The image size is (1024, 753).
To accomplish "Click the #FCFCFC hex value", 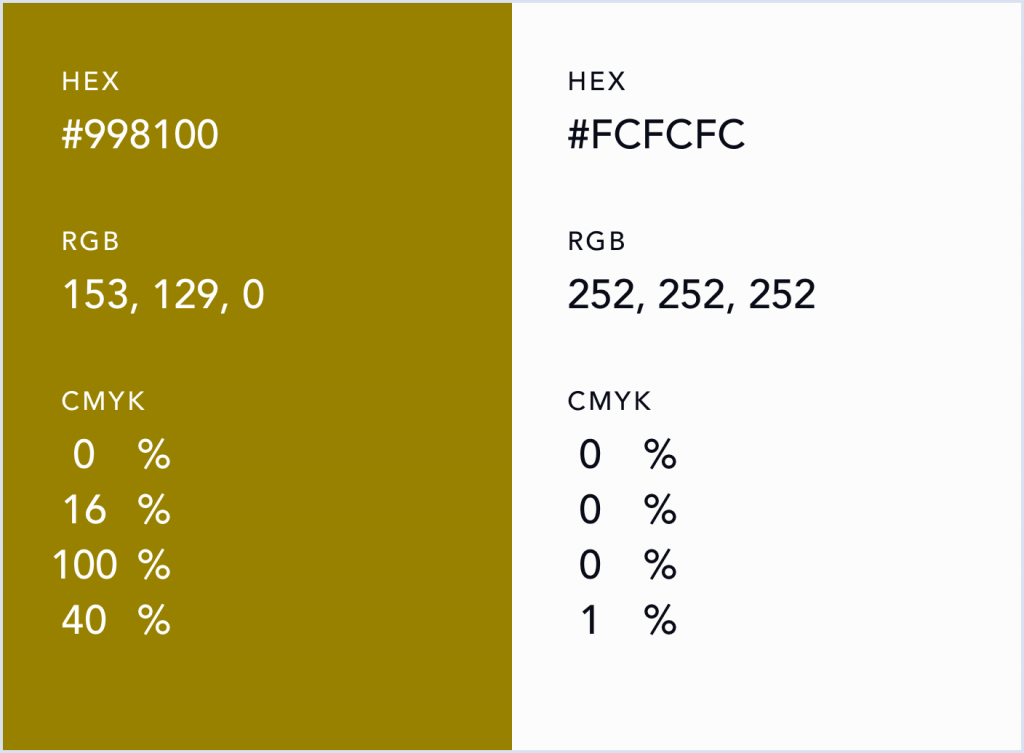I will [x=656, y=135].
